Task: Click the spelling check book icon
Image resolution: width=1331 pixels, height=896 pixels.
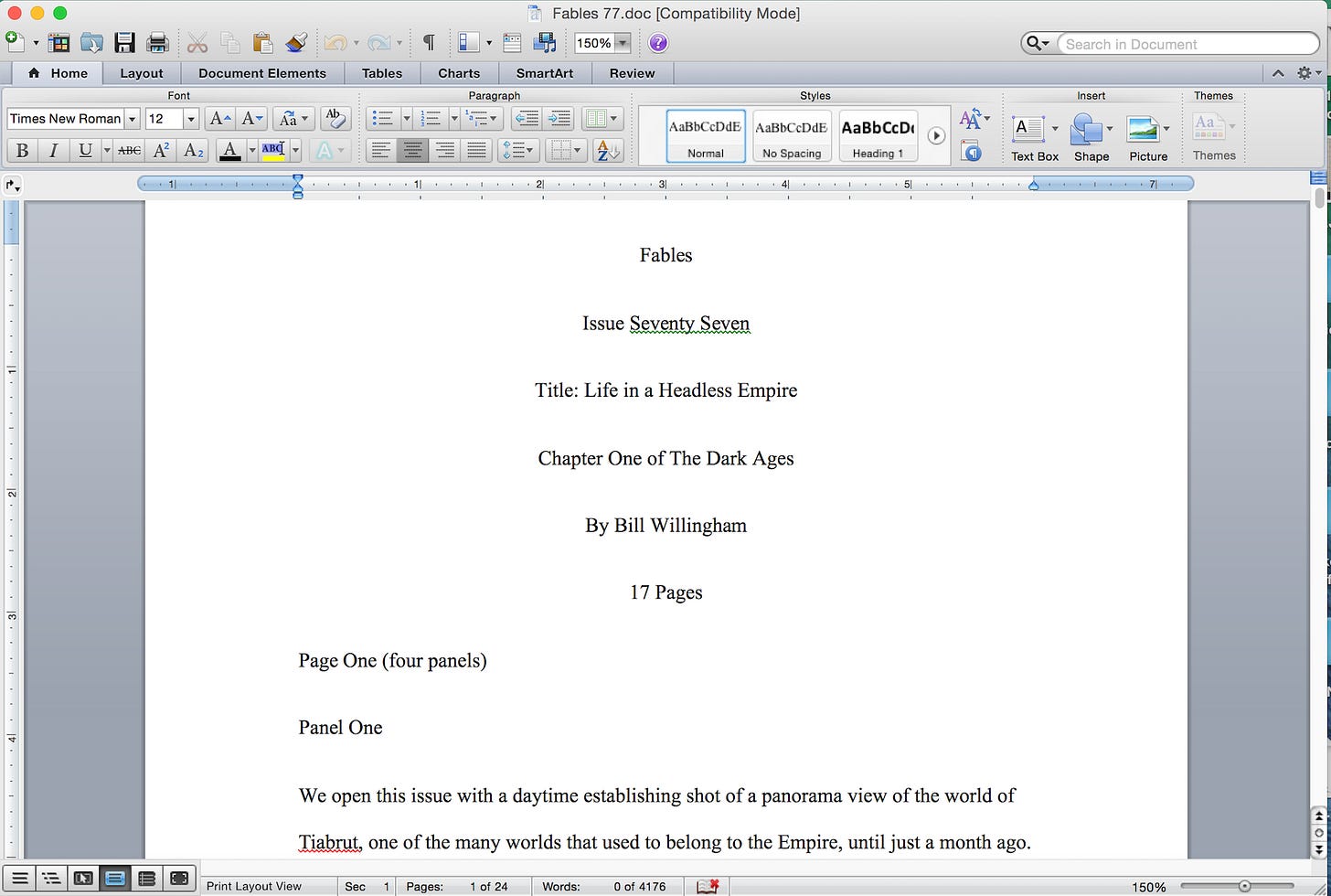Action: [708, 886]
